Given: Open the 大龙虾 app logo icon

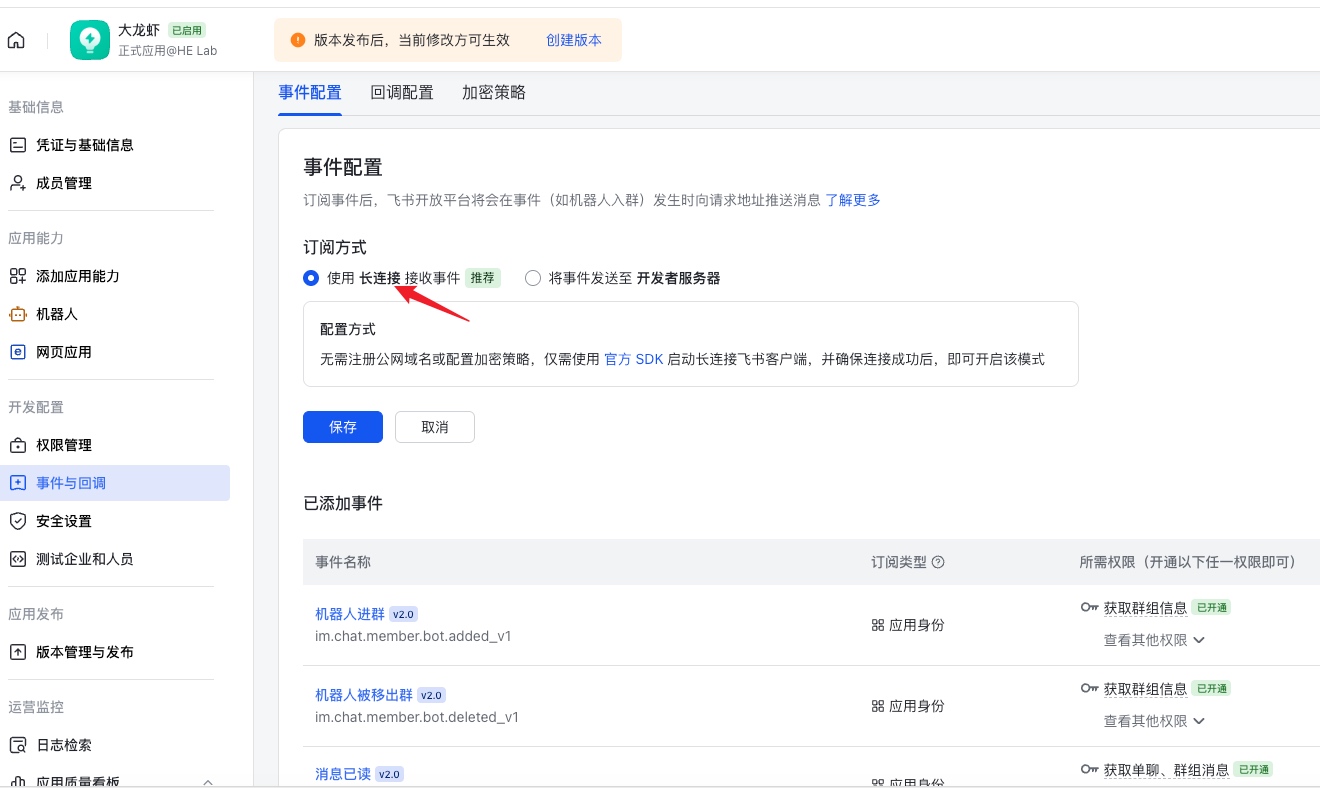Looking at the screenshot, I should point(90,40).
